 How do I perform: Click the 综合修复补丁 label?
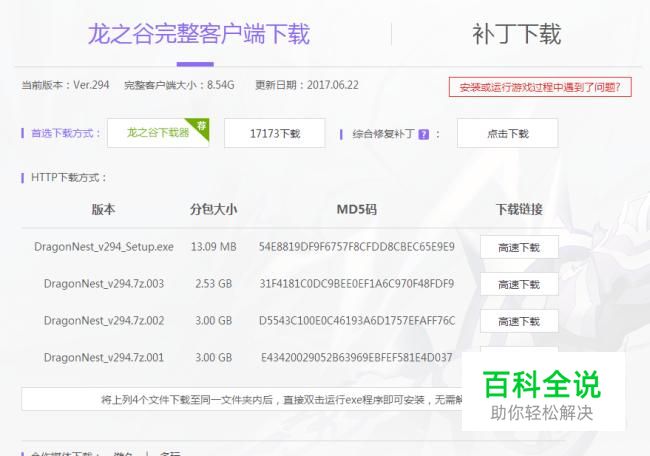(383, 134)
